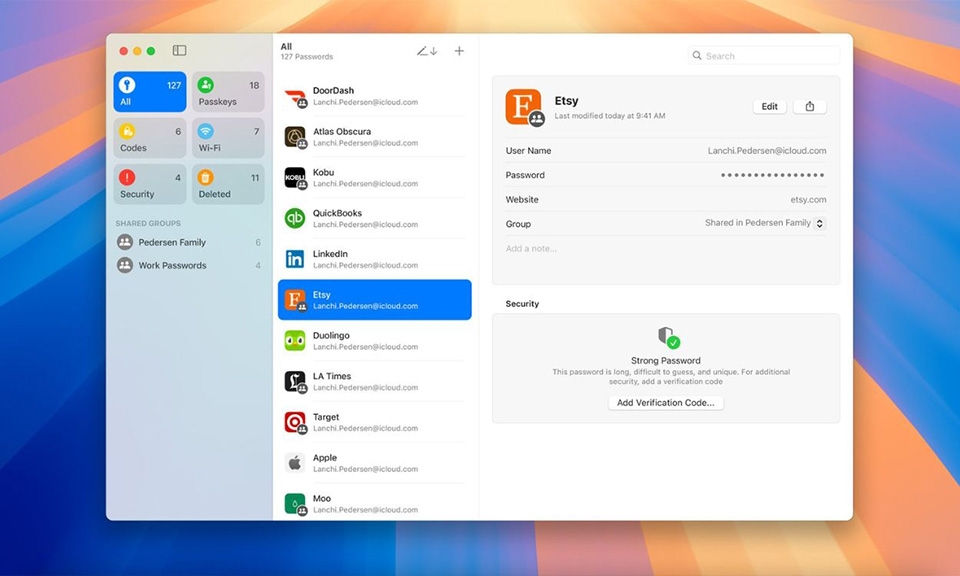
Task: Click the LA Times icon
Action: 295,381
